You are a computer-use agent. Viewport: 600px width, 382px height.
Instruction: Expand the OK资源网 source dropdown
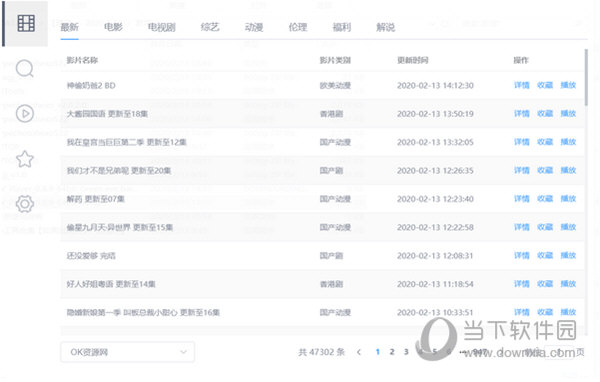[127, 352]
